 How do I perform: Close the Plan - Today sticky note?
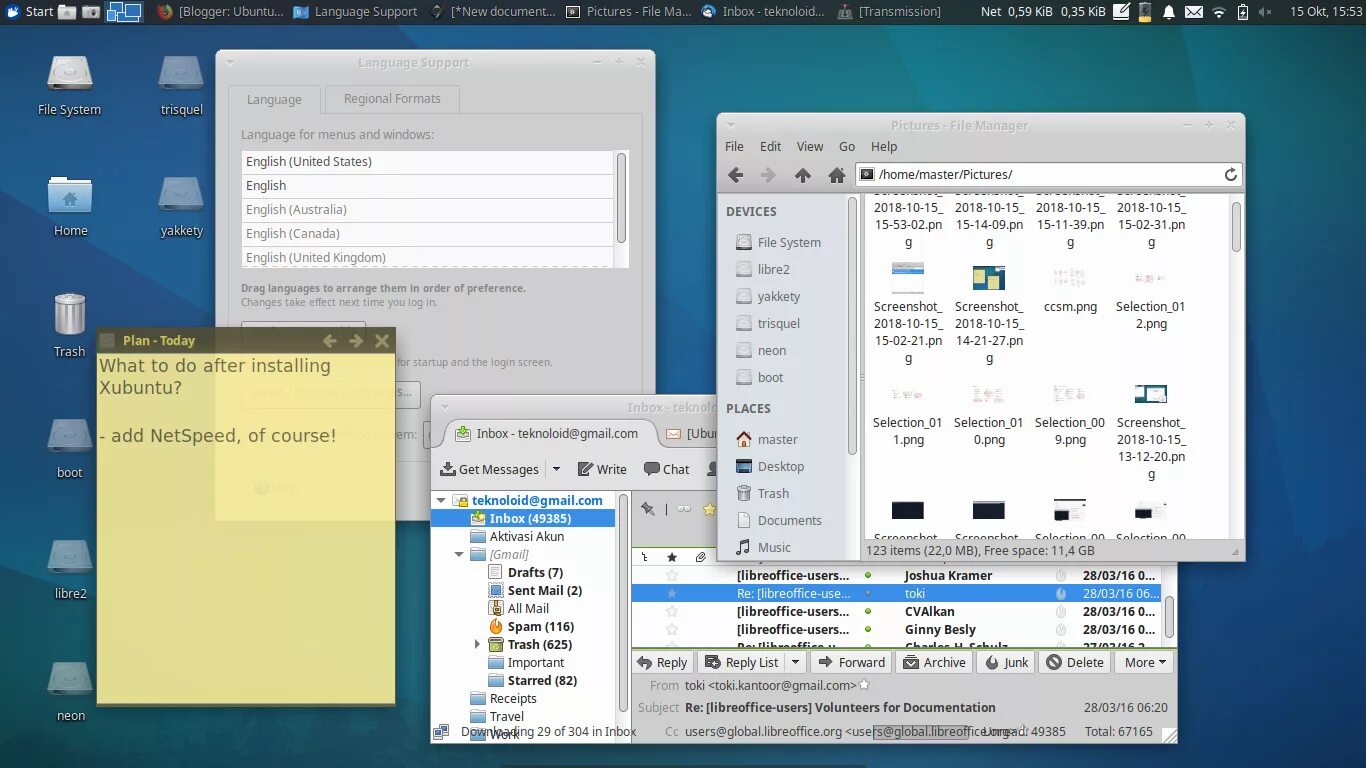[382, 341]
